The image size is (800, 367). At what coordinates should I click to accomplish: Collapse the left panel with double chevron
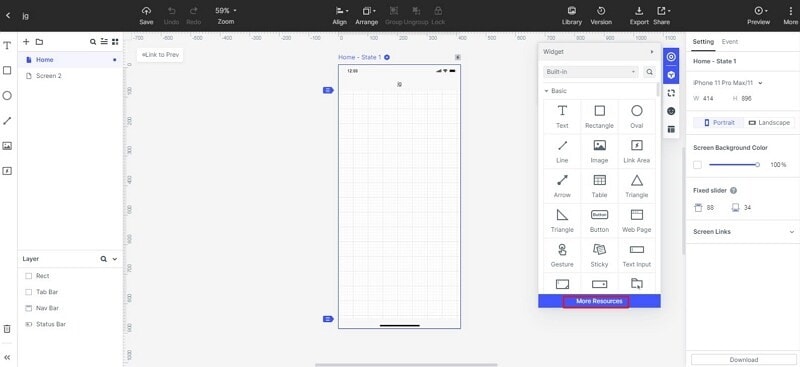pos(7,357)
